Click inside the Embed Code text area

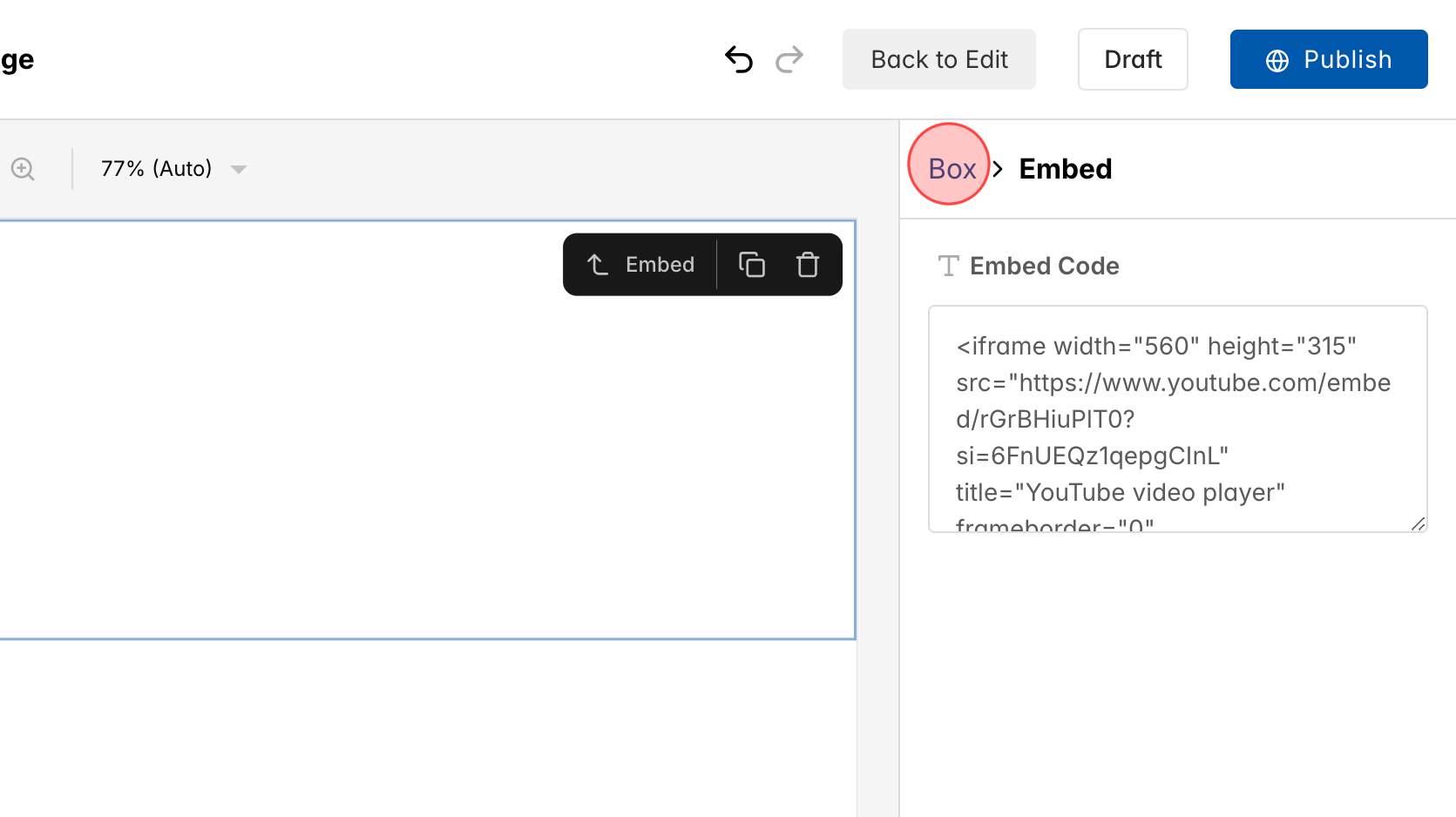pyautogui.click(x=1176, y=418)
